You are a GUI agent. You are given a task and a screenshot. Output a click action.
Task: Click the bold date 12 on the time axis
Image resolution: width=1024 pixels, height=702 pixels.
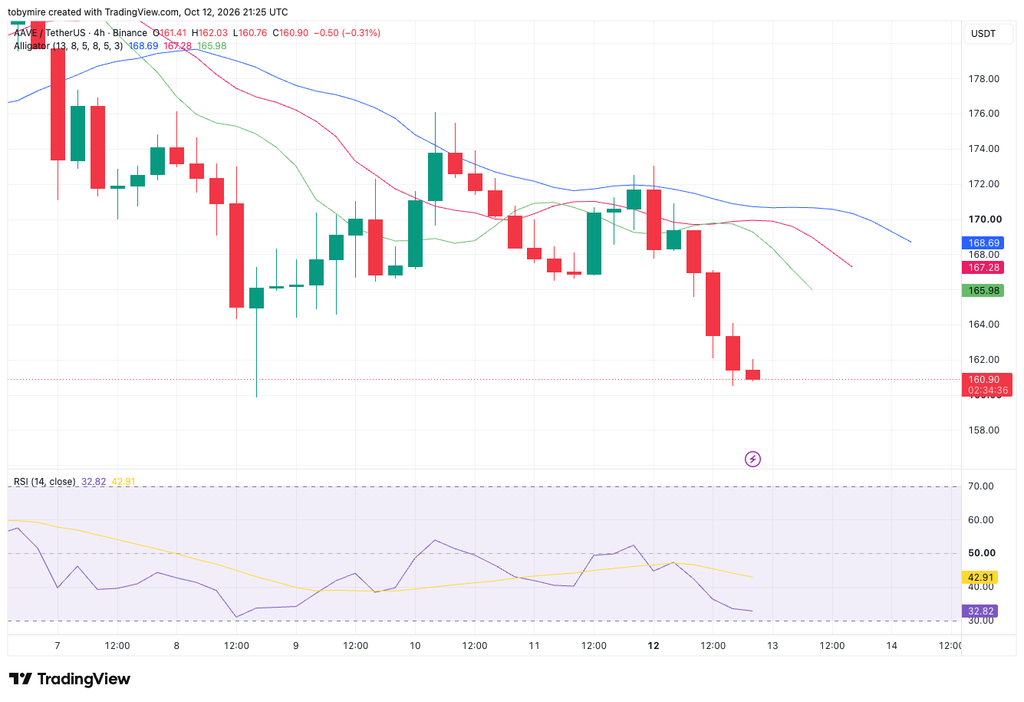pyautogui.click(x=653, y=645)
